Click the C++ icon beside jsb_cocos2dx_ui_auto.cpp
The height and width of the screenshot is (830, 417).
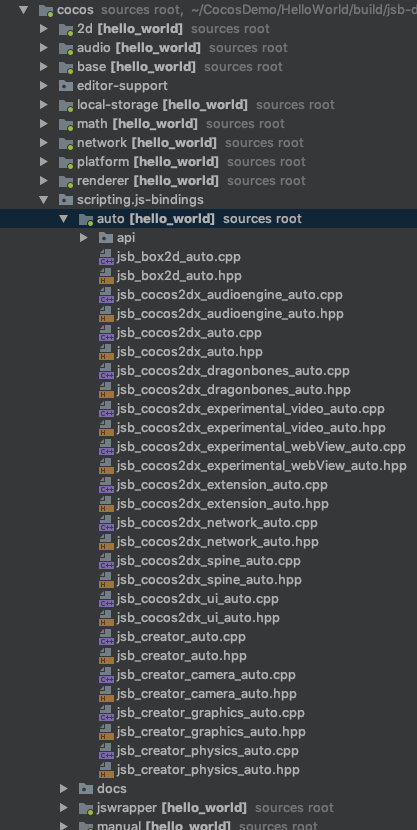[x=106, y=599]
